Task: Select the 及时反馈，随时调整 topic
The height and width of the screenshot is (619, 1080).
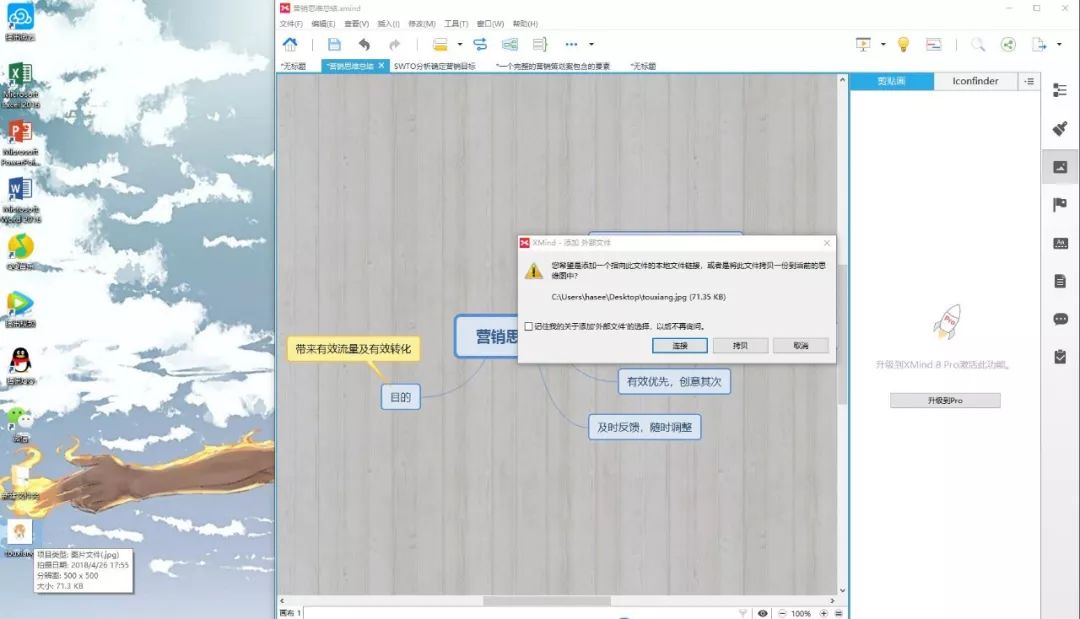Action: (645, 428)
